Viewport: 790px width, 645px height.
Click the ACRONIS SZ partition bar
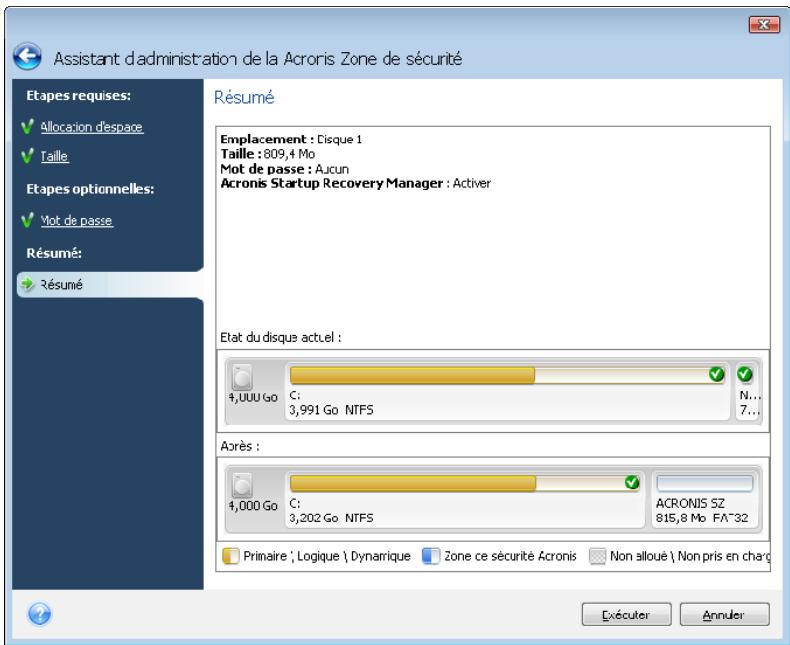pyautogui.click(x=704, y=483)
